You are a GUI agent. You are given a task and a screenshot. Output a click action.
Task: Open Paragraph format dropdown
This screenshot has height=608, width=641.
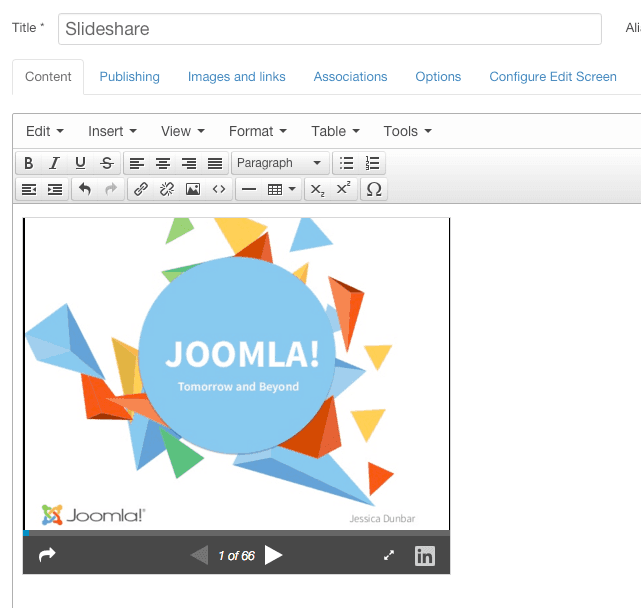tap(280, 163)
